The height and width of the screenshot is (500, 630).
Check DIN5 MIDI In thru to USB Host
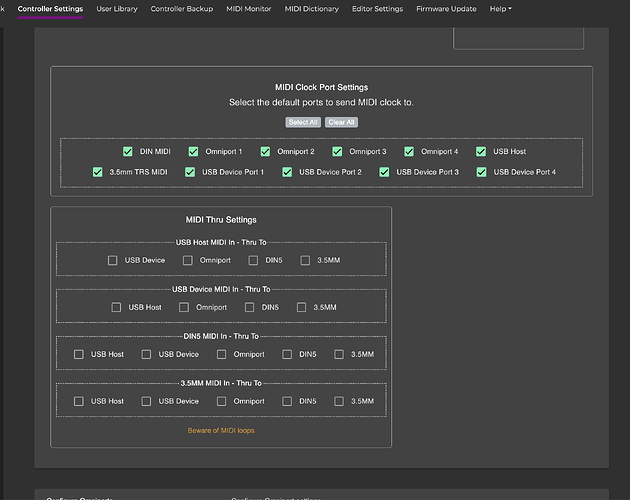[x=79, y=354]
